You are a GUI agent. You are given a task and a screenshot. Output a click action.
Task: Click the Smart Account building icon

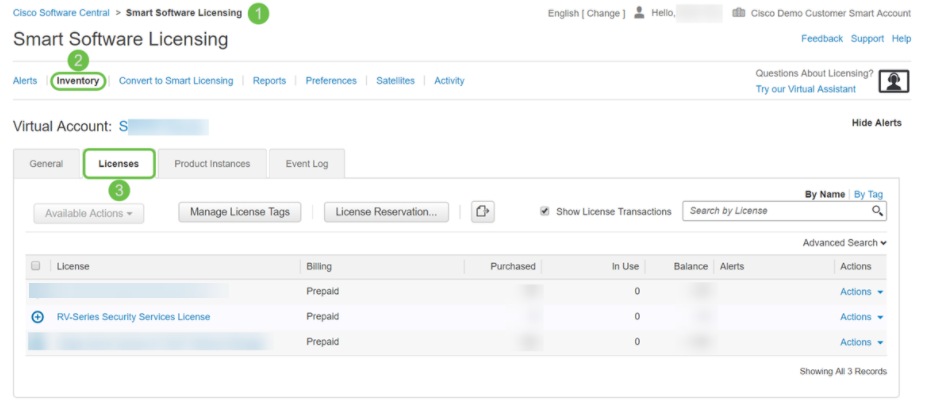pyautogui.click(x=739, y=13)
